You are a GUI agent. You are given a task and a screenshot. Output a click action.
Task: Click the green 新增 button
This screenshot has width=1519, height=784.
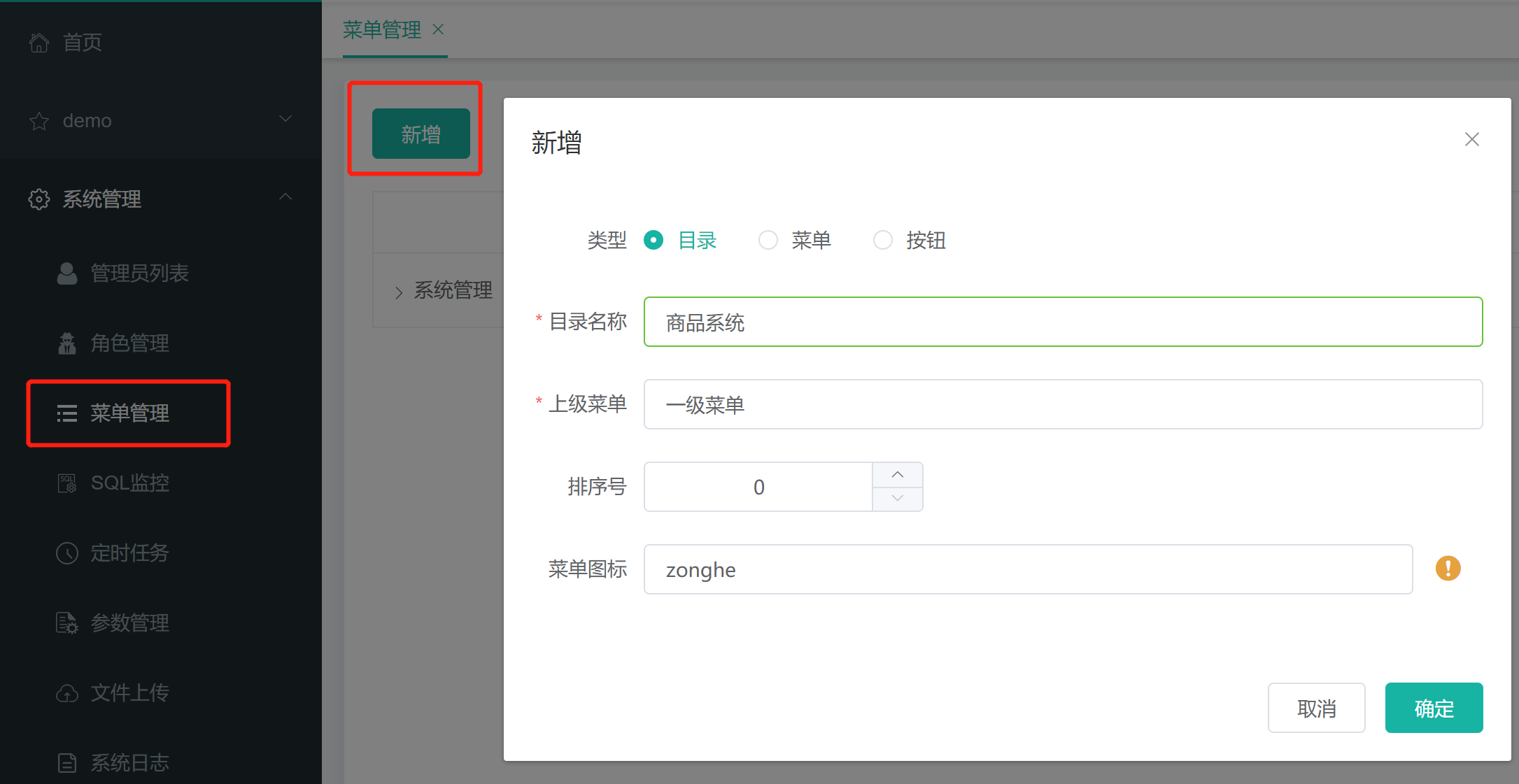click(421, 134)
